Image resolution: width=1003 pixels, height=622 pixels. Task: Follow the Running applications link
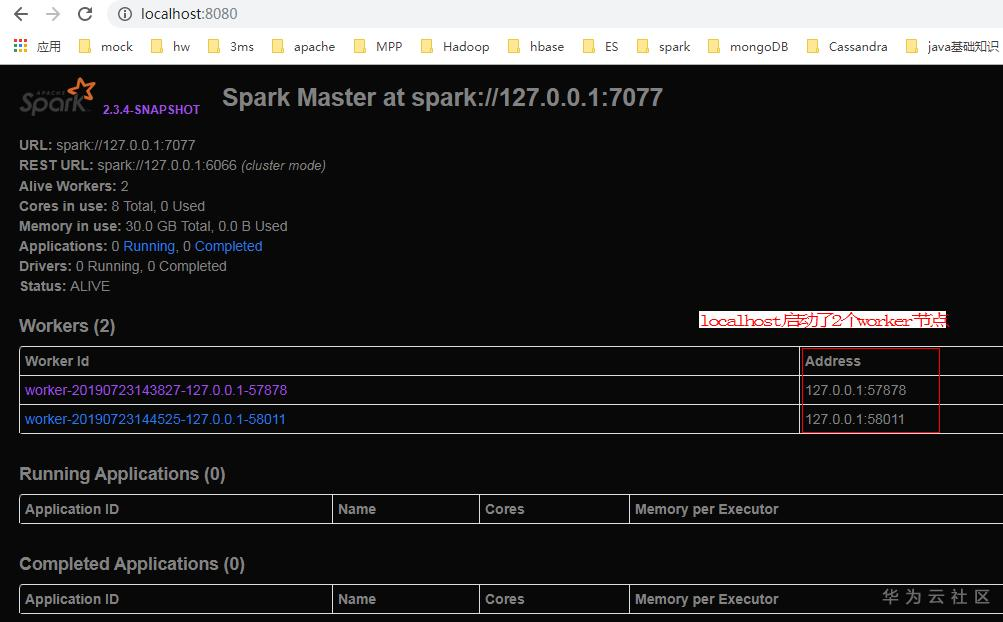[x=149, y=246]
